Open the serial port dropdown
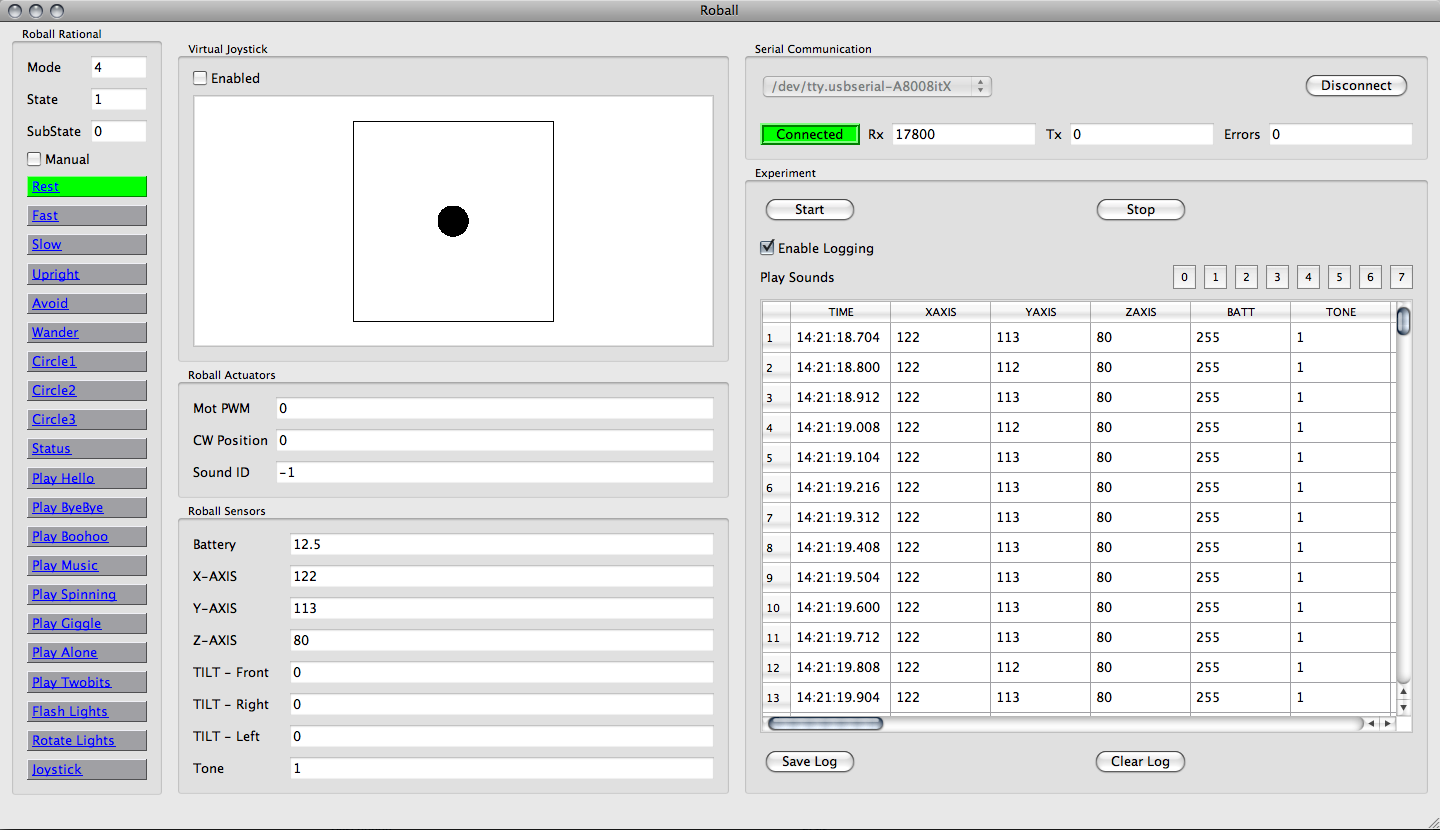Screen dimensions: 1440x830 [876, 86]
